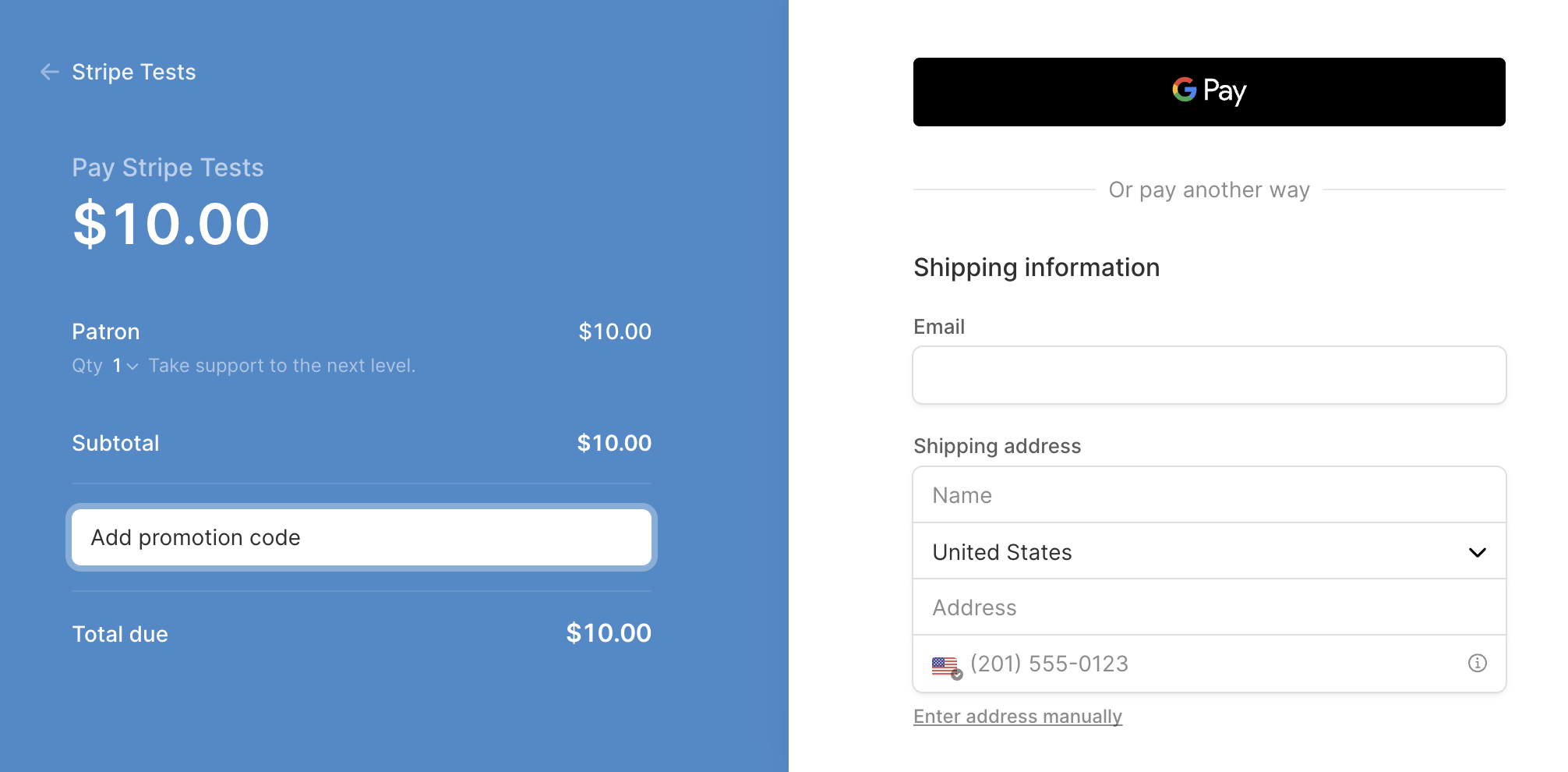Click the Or pay another way divider text

click(x=1209, y=189)
